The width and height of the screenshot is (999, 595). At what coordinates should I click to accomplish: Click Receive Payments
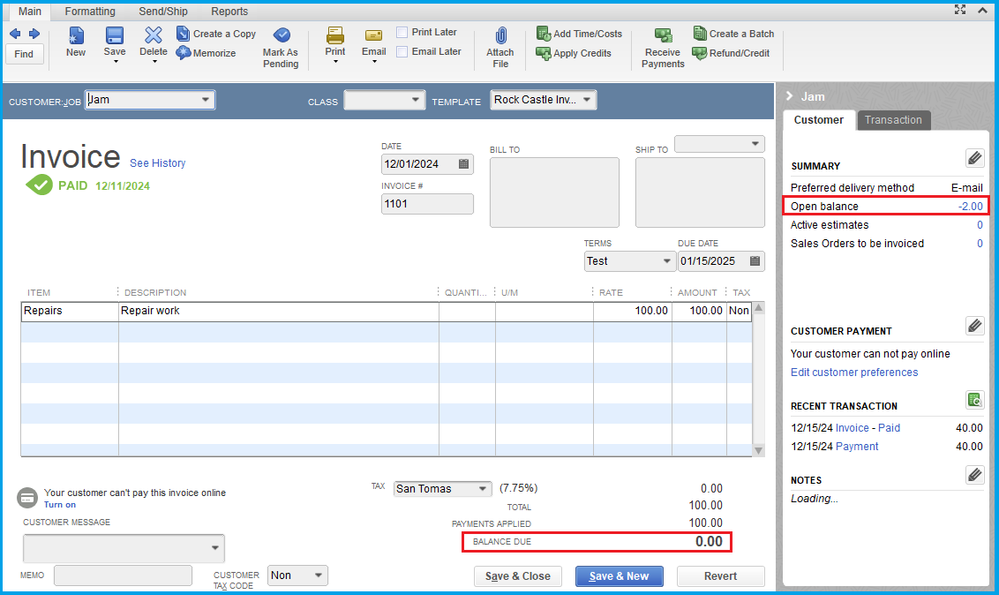[x=663, y=48]
